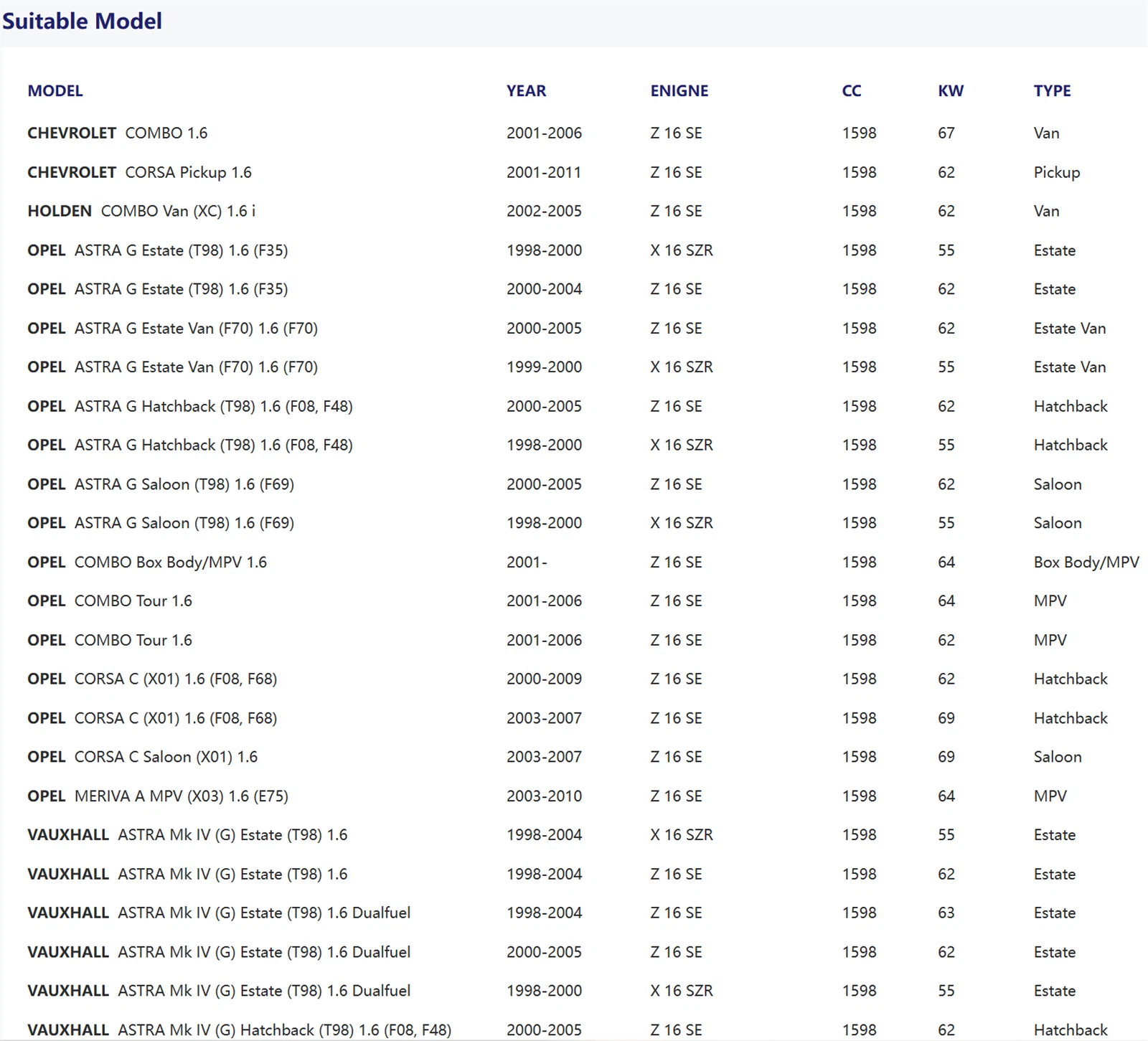Image resolution: width=1148 pixels, height=1041 pixels.
Task: Click Van type in Chevrolet Combo row
Action: click(1046, 133)
